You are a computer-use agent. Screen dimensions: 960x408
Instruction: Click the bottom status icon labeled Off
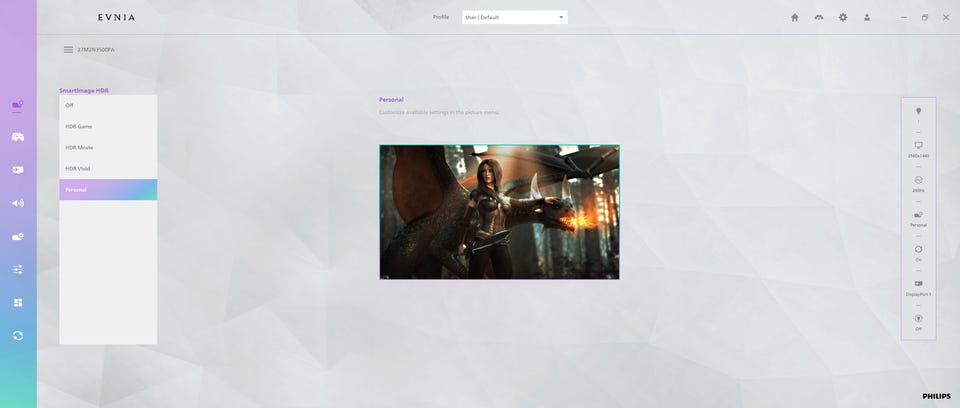pos(918,319)
